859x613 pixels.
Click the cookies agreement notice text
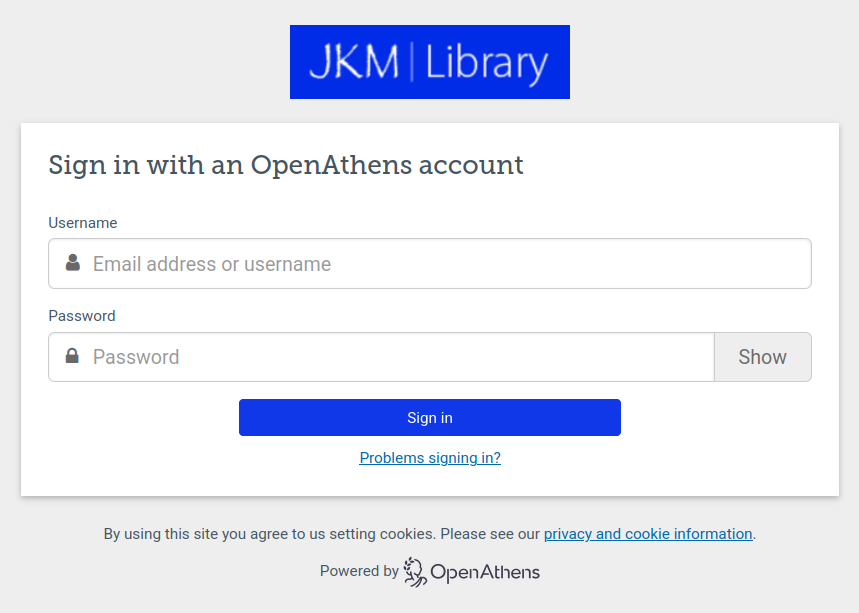pyautogui.click(x=300, y=533)
